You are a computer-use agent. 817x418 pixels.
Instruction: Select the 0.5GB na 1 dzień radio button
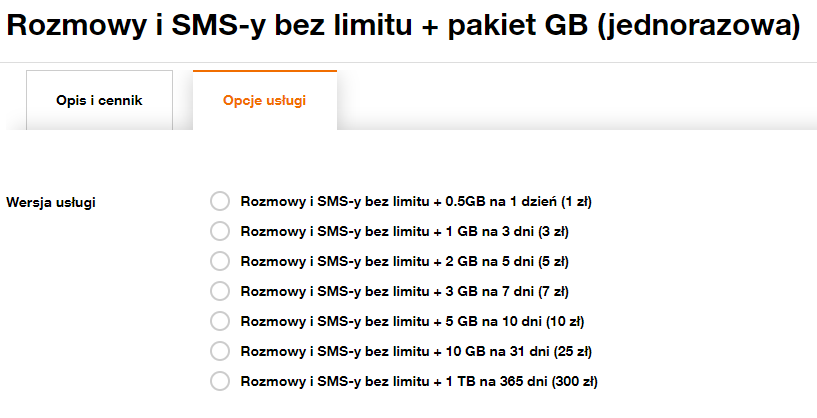pyautogui.click(x=220, y=201)
